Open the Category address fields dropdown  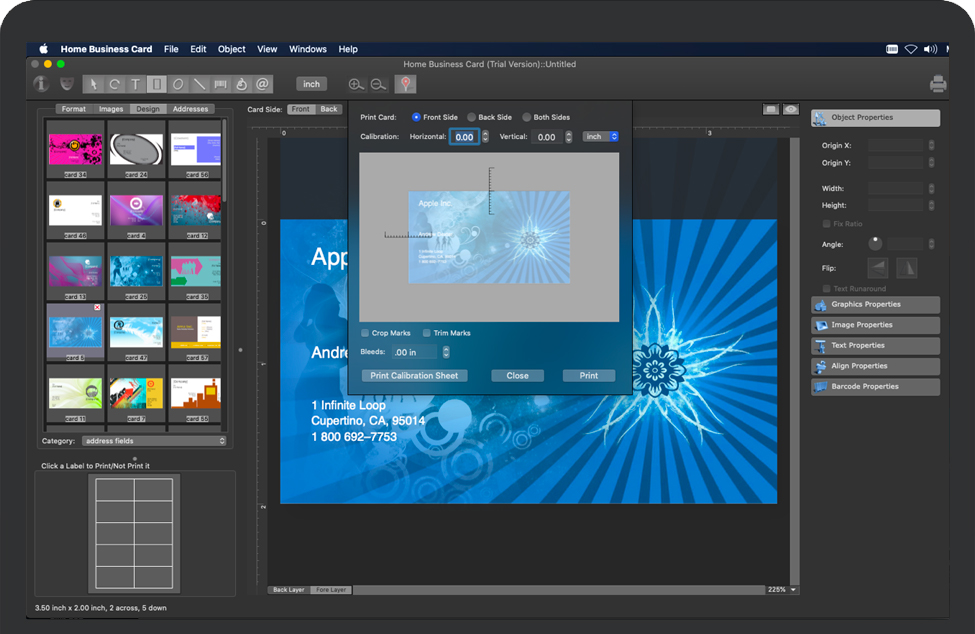(154, 440)
